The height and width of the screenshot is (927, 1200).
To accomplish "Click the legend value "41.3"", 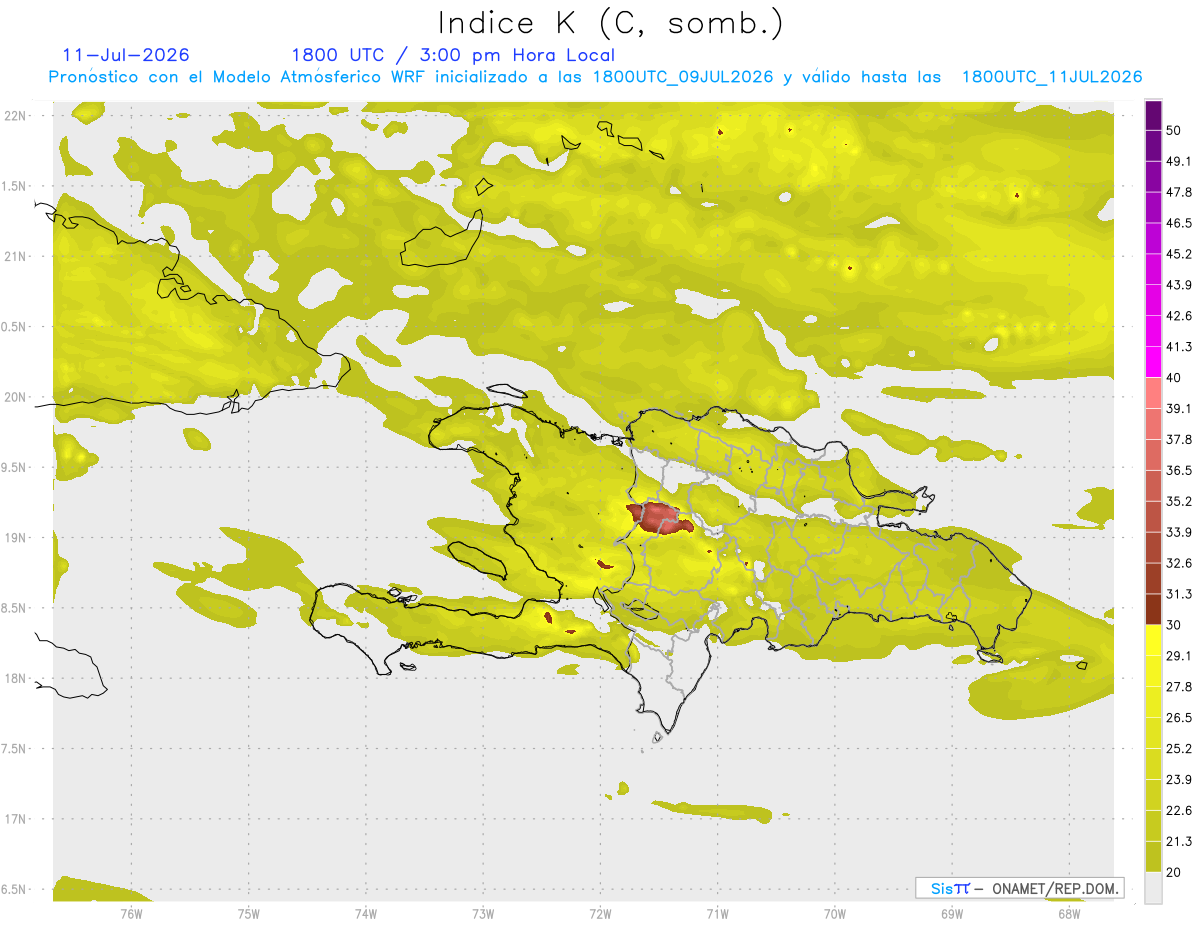I will pos(1180,347).
